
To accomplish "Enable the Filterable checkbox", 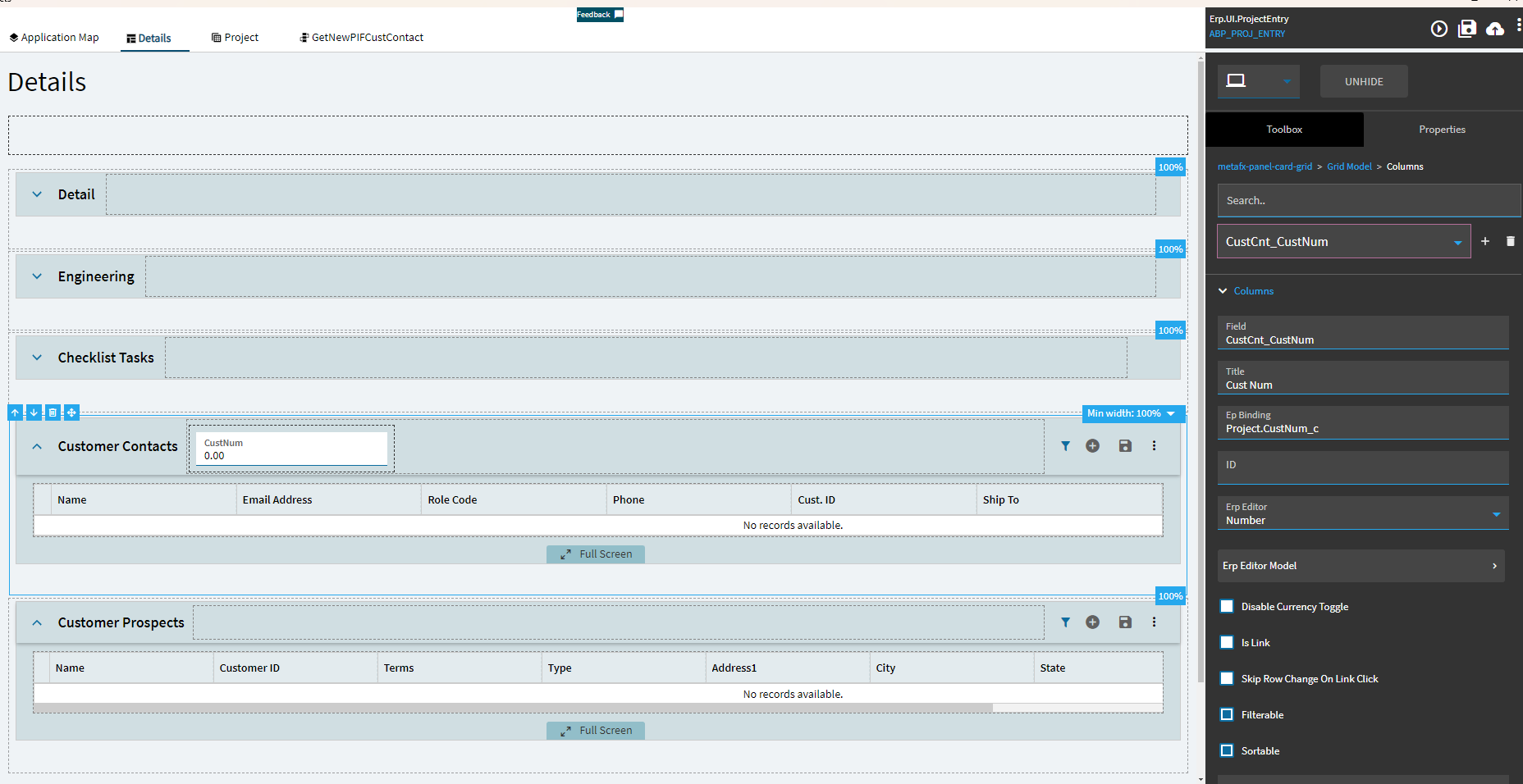I will 1227,714.
